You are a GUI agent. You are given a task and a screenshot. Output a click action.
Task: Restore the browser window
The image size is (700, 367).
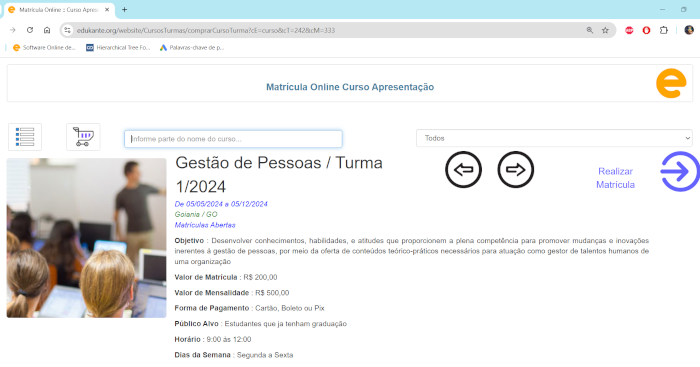pos(683,9)
